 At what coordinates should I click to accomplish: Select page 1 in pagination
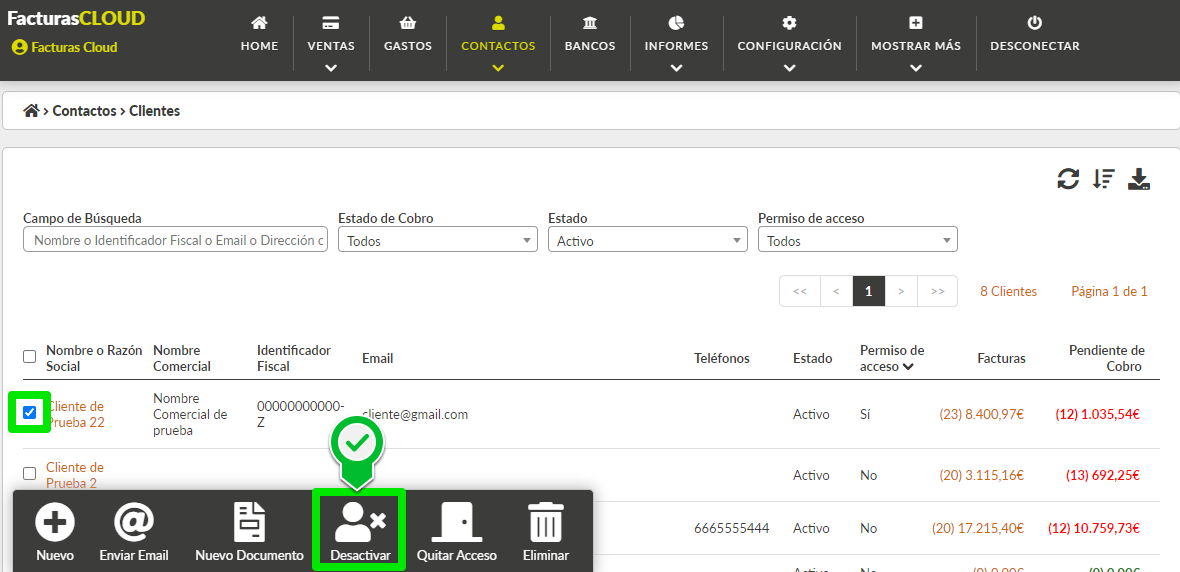click(x=868, y=291)
